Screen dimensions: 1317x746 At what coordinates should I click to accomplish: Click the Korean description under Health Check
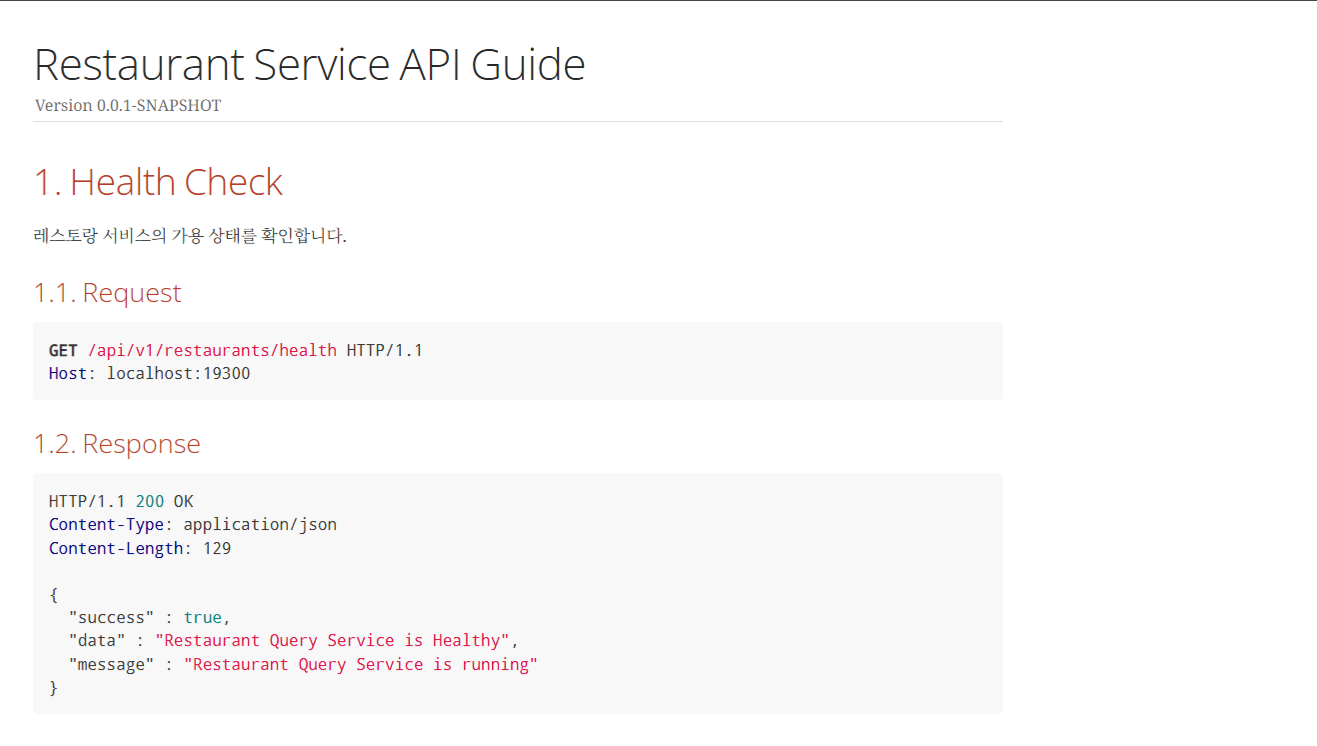pos(190,236)
